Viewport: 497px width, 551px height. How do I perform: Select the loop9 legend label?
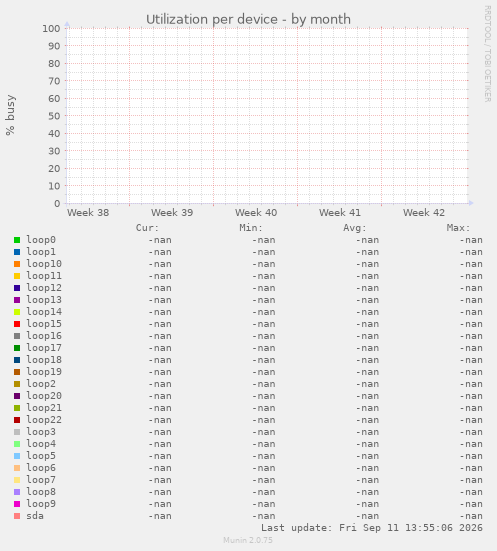41,504
